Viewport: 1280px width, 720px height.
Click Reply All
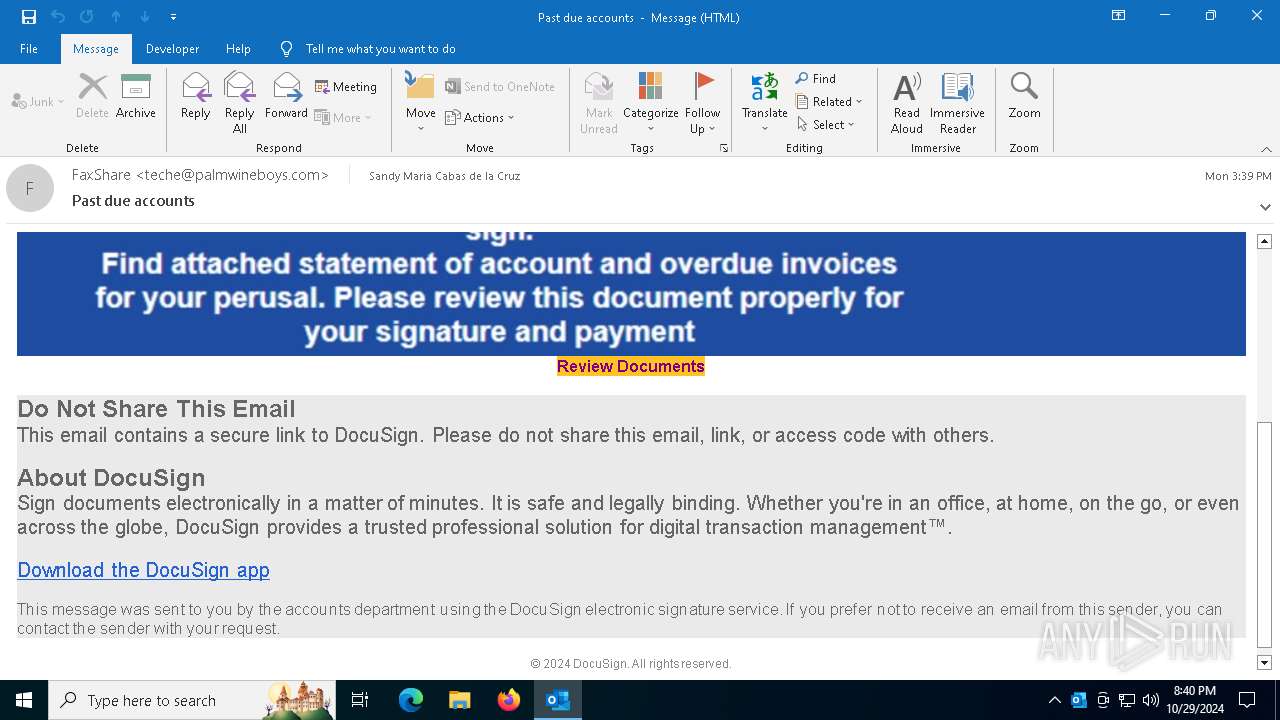(x=240, y=102)
